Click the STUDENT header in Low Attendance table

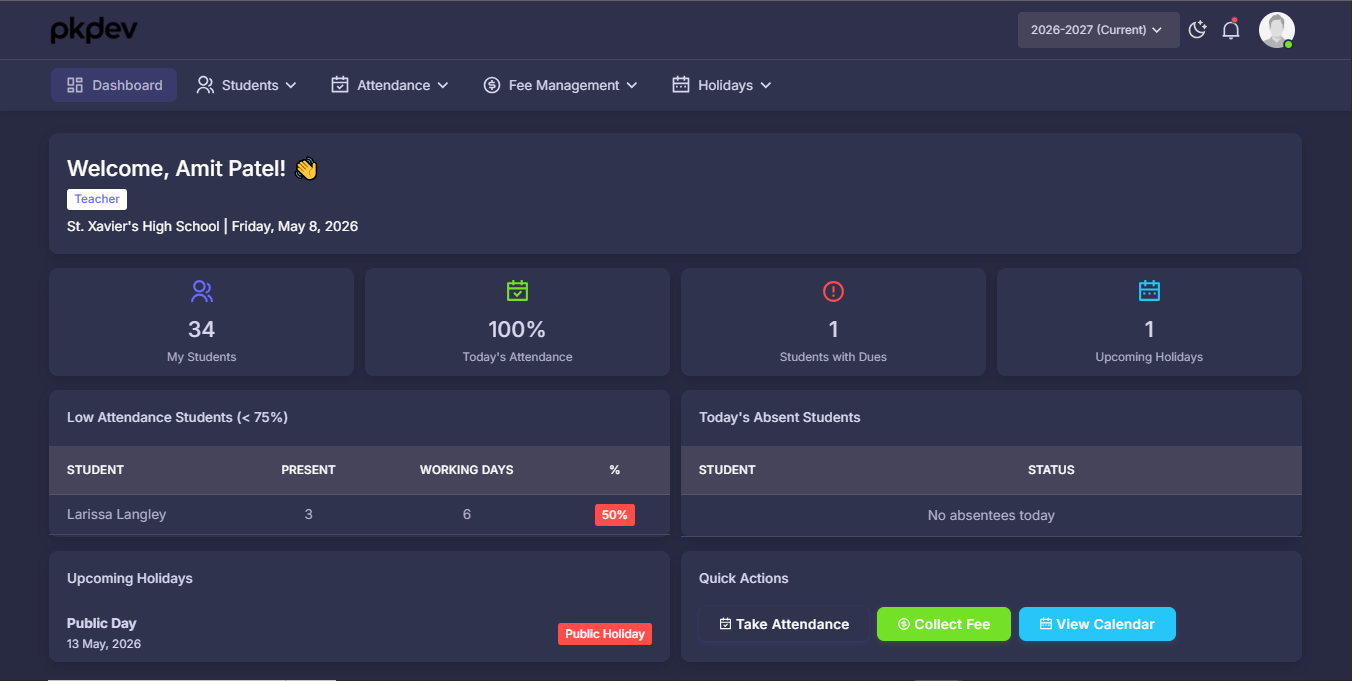pos(95,470)
